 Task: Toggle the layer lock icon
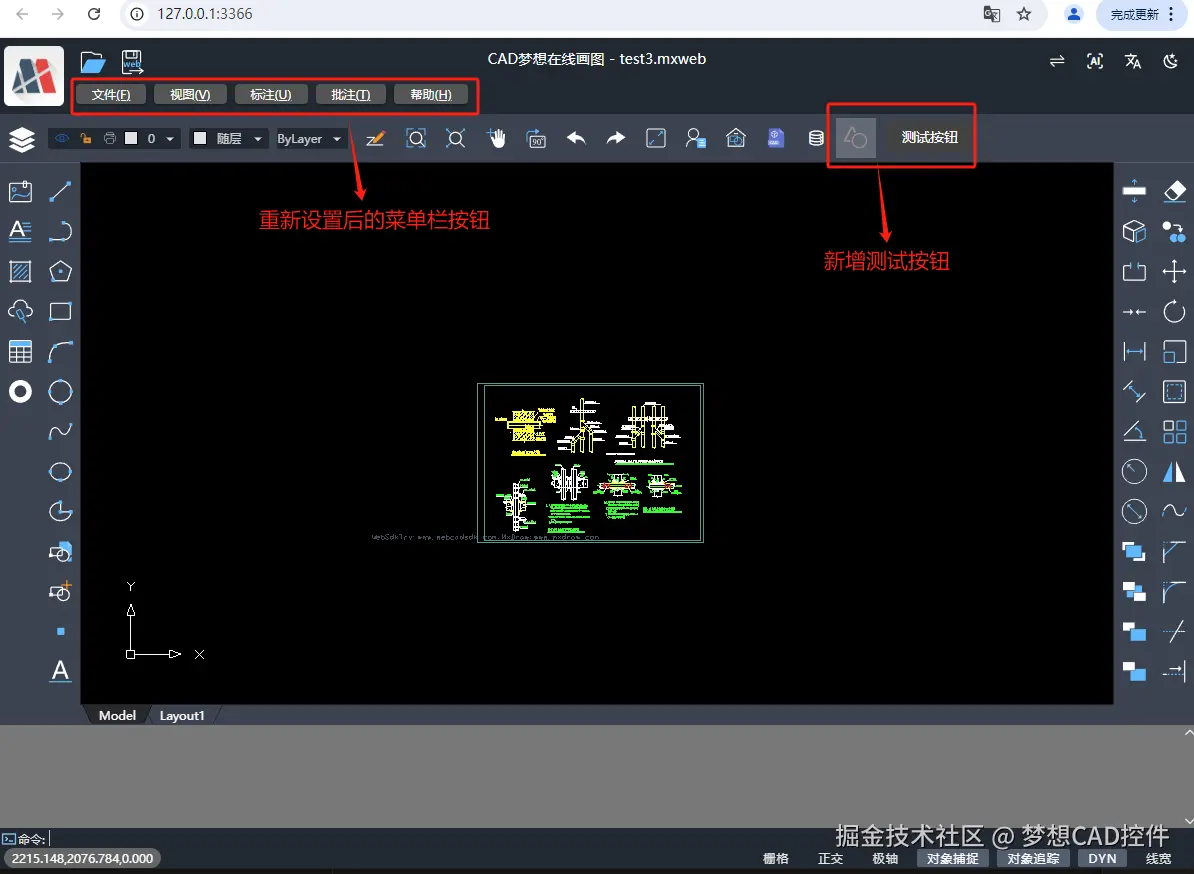pos(85,139)
